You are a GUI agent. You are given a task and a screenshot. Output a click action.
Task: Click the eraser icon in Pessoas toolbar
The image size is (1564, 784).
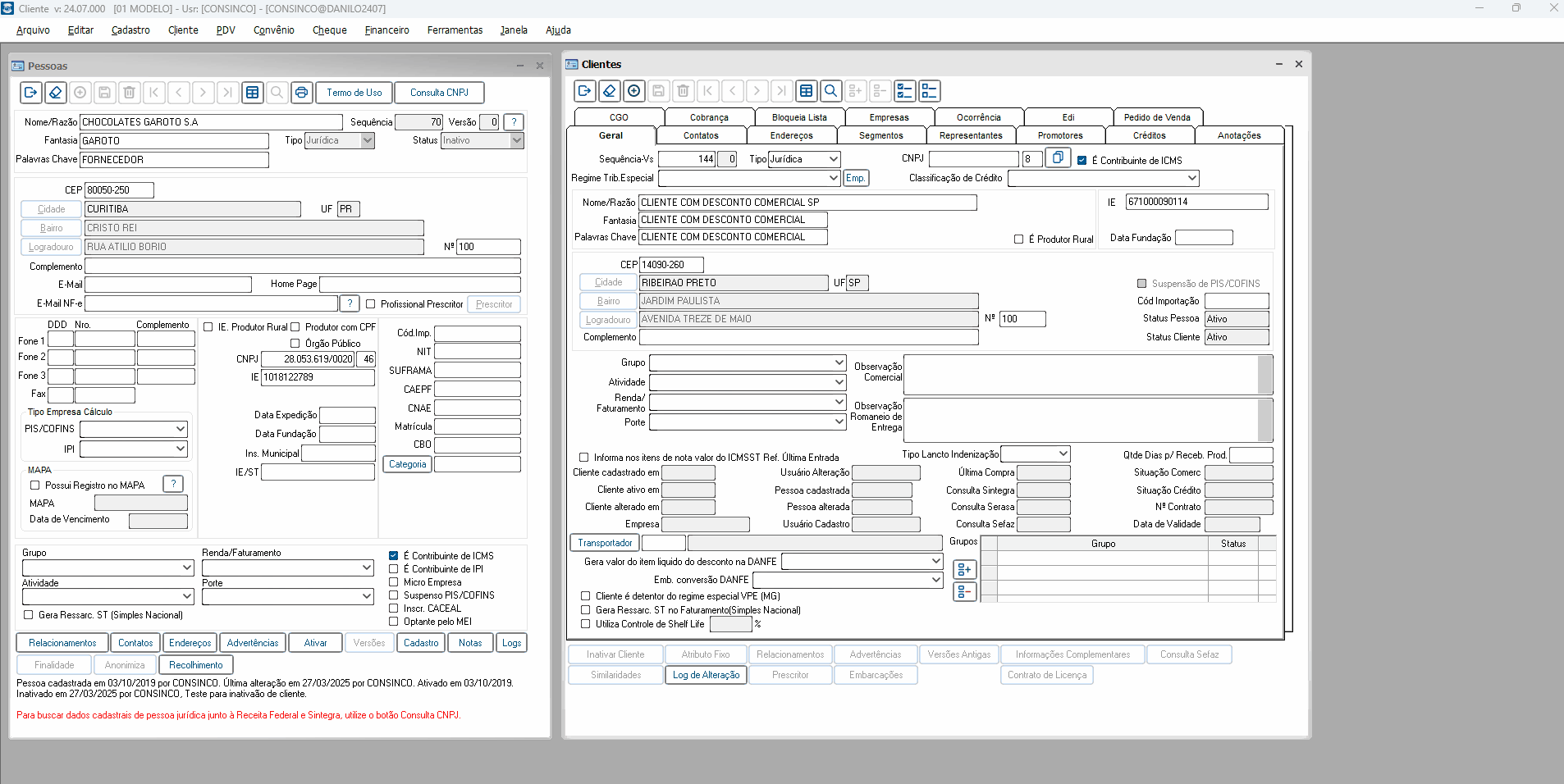pos(55,93)
